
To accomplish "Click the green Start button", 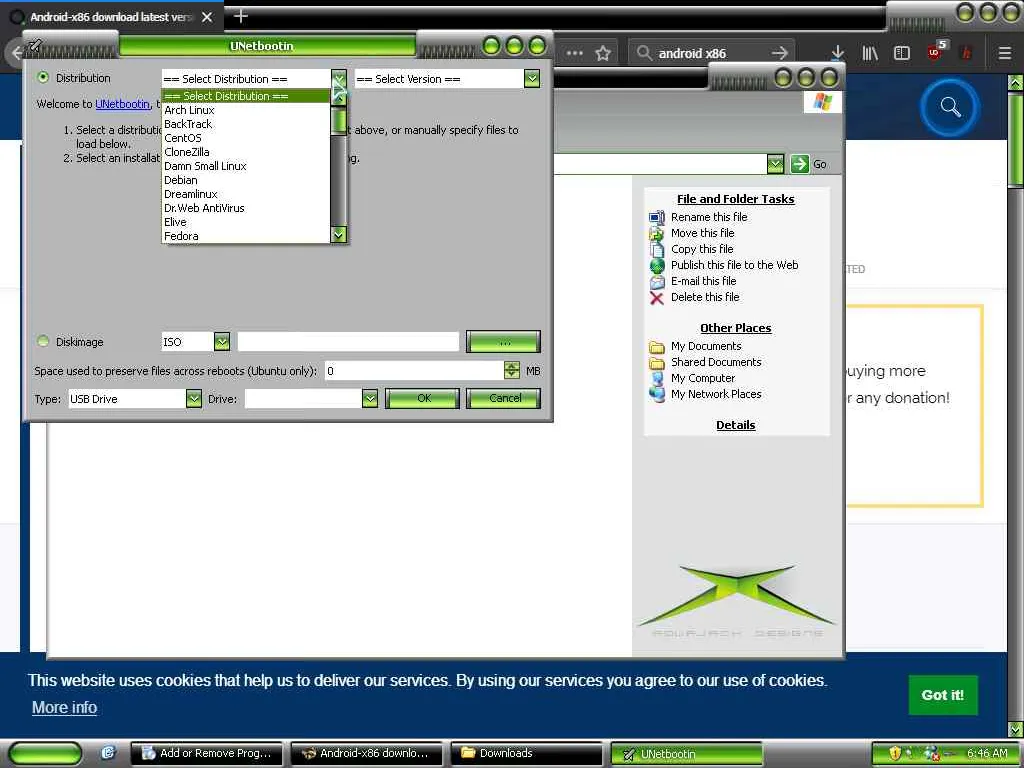I will pyautogui.click(x=45, y=753).
